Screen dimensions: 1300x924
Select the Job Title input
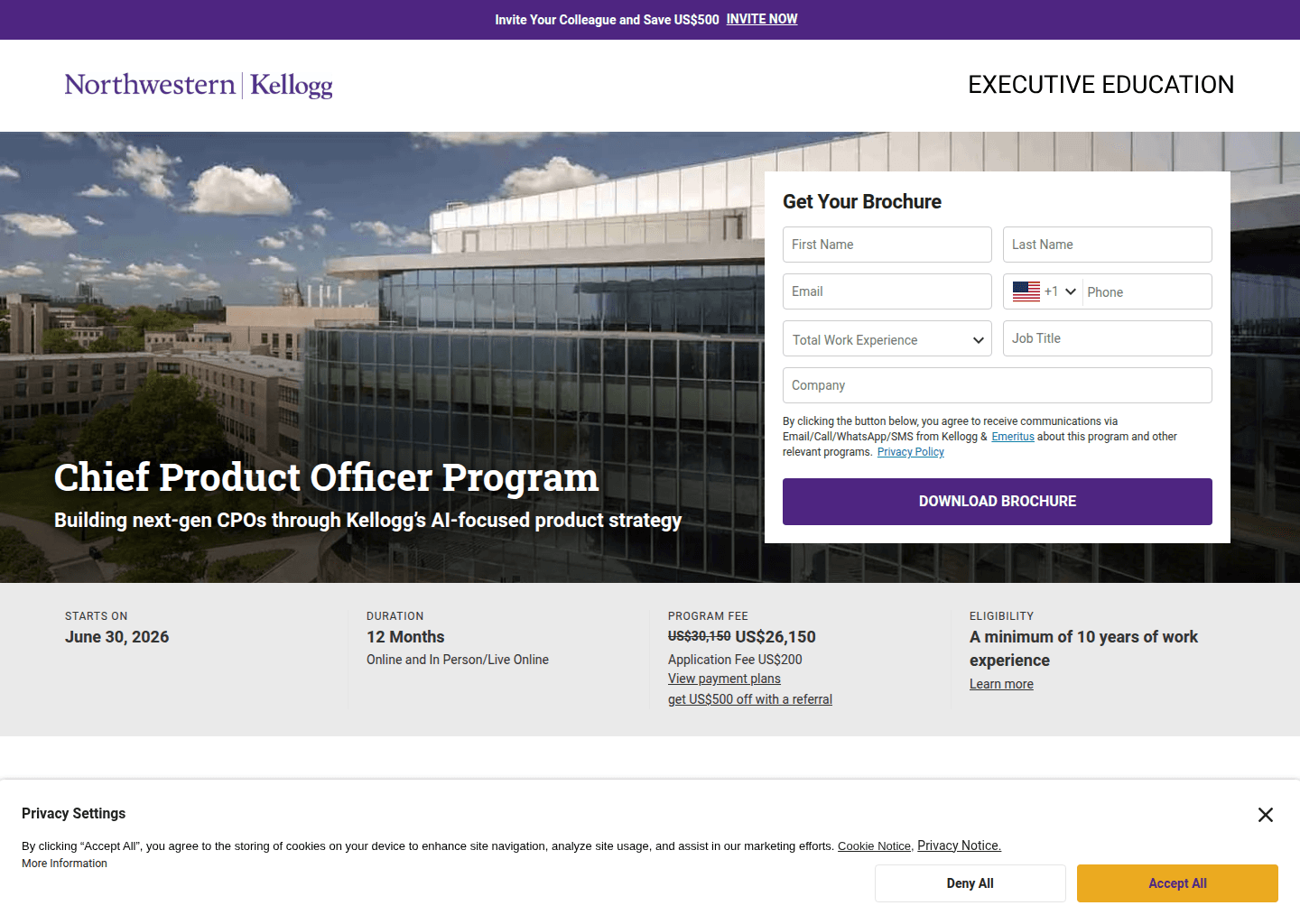point(1108,338)
